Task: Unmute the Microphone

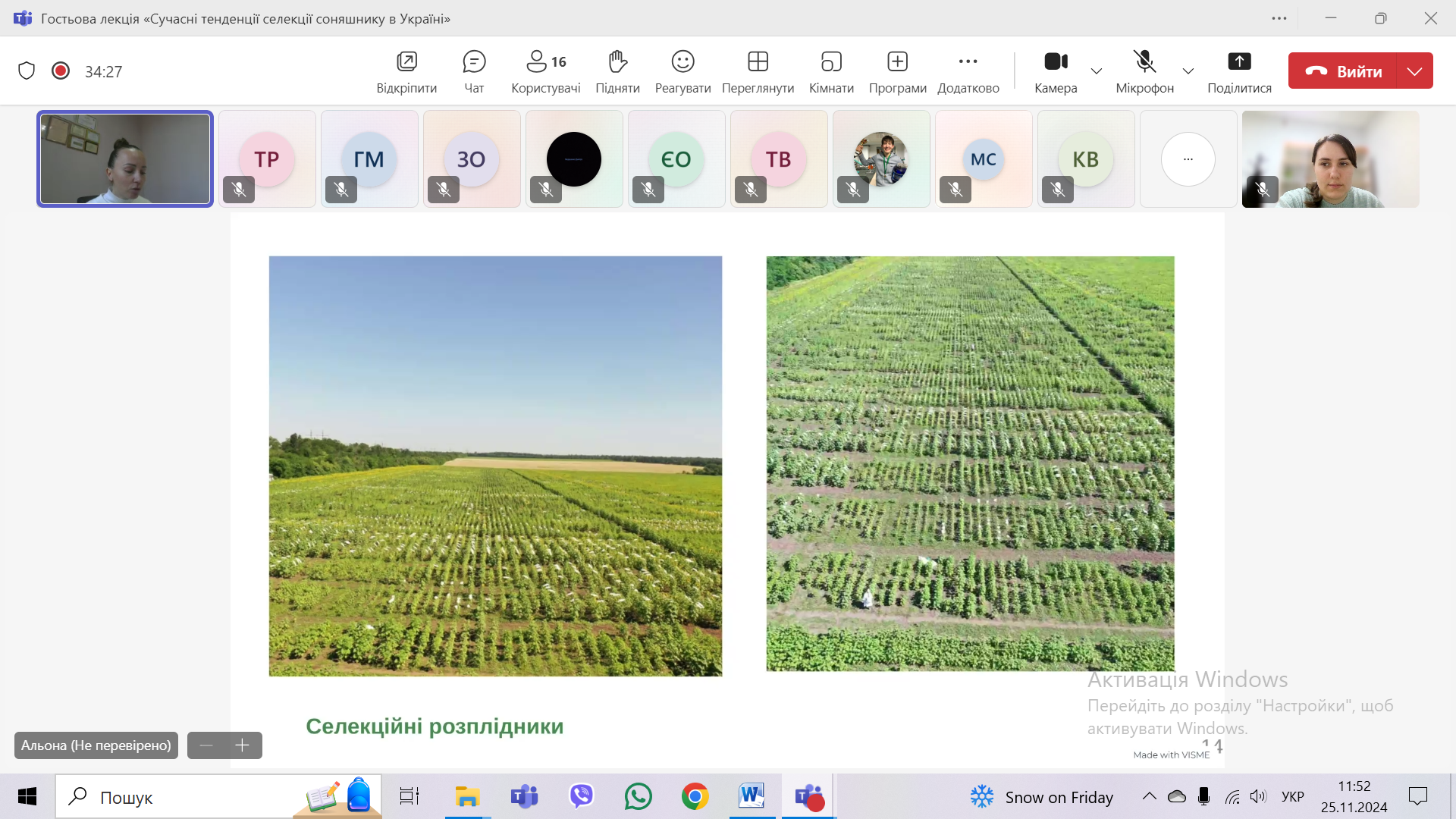Action: 1144,62
